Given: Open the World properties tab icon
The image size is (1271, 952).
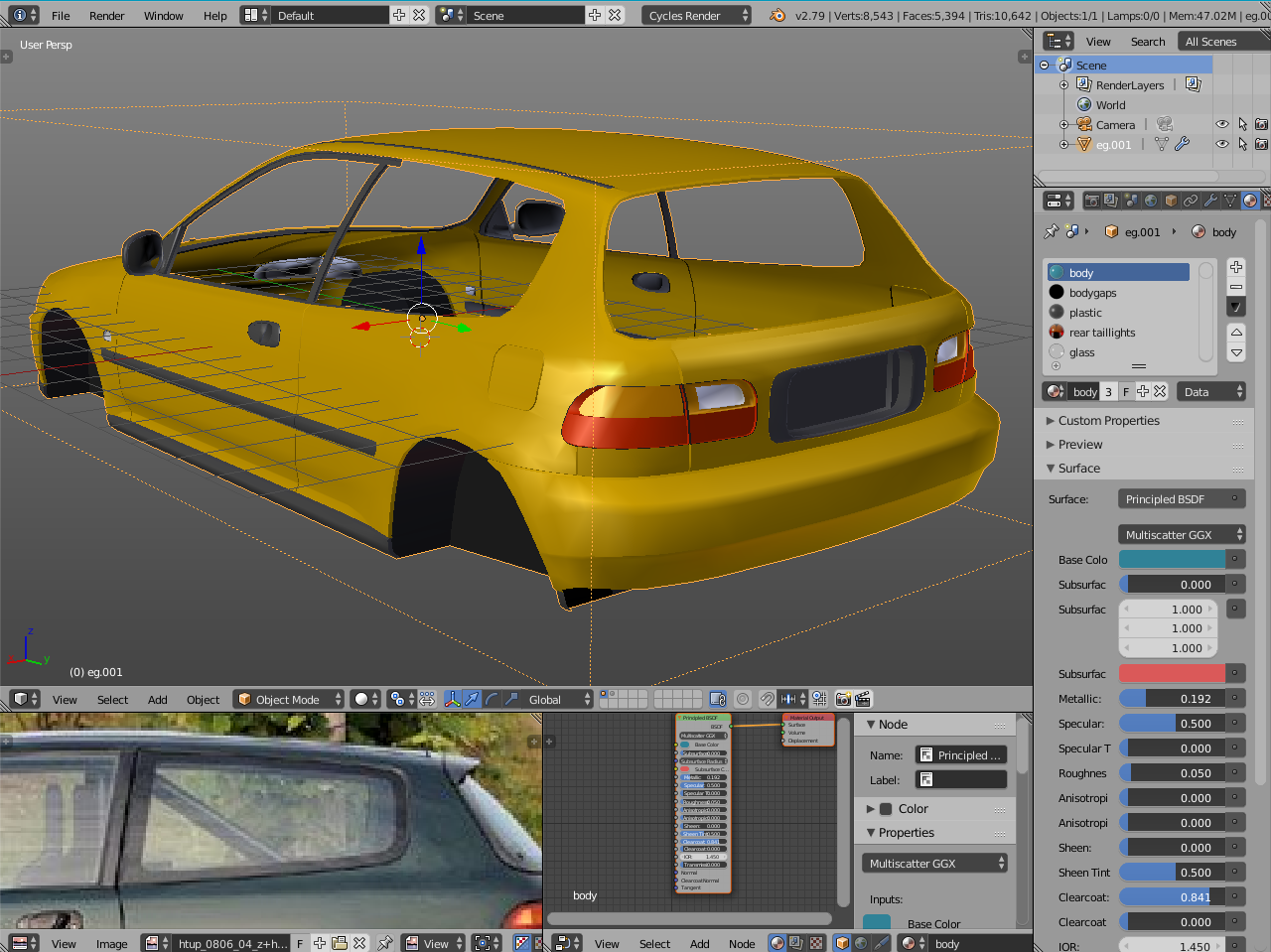Looking at the screenshot, I should tap(1151, 201).
